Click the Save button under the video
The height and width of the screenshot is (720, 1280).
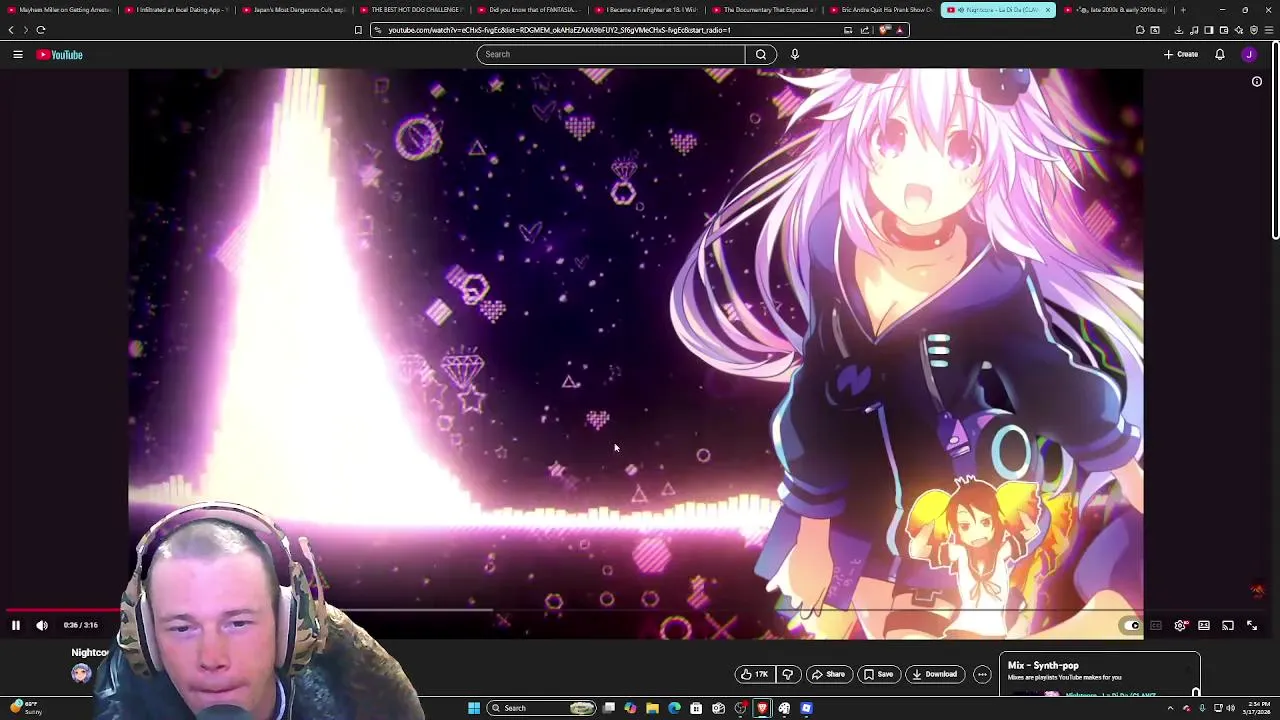click(878, 674)
